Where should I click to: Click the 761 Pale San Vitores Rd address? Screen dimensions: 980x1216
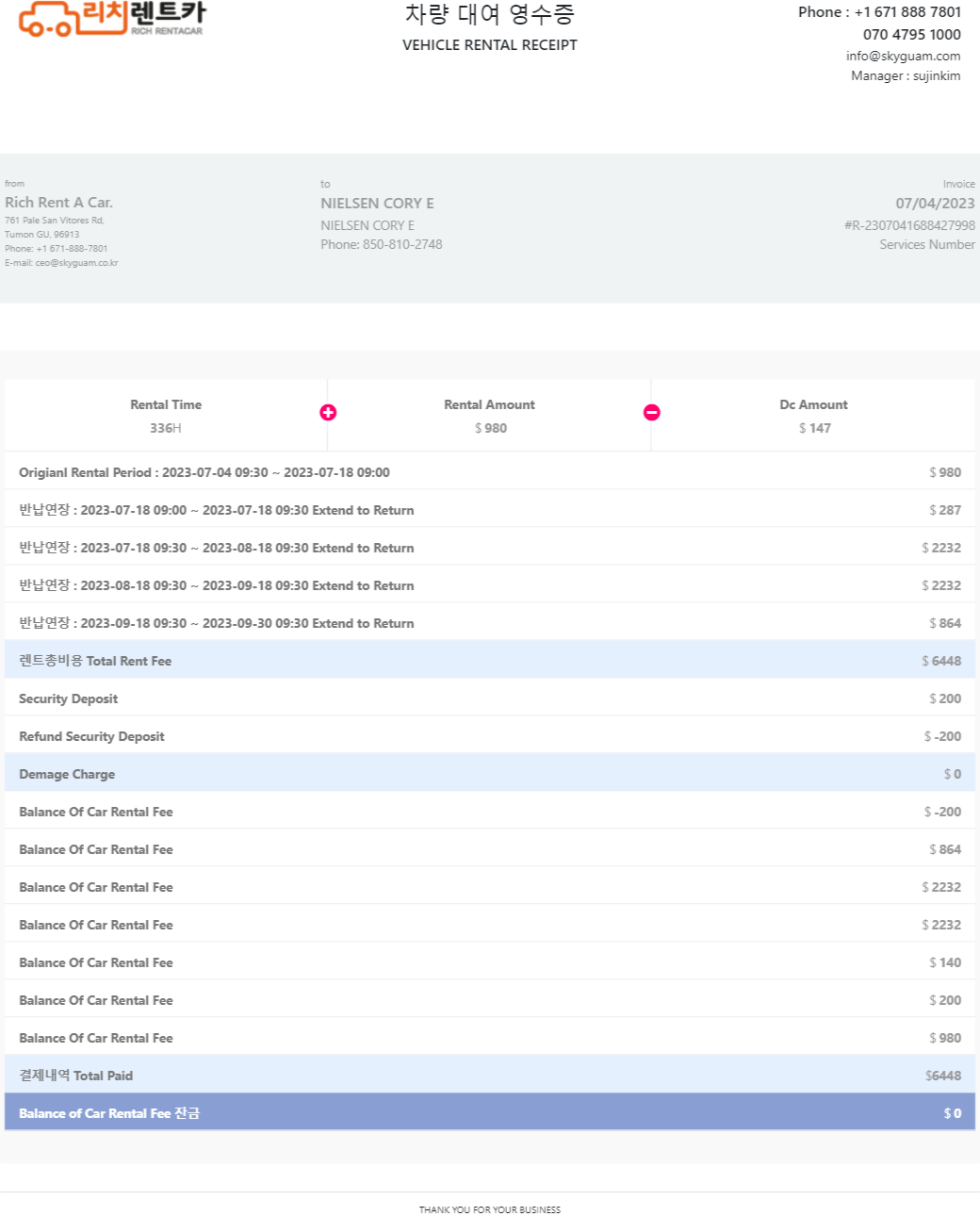pos(55,221)
